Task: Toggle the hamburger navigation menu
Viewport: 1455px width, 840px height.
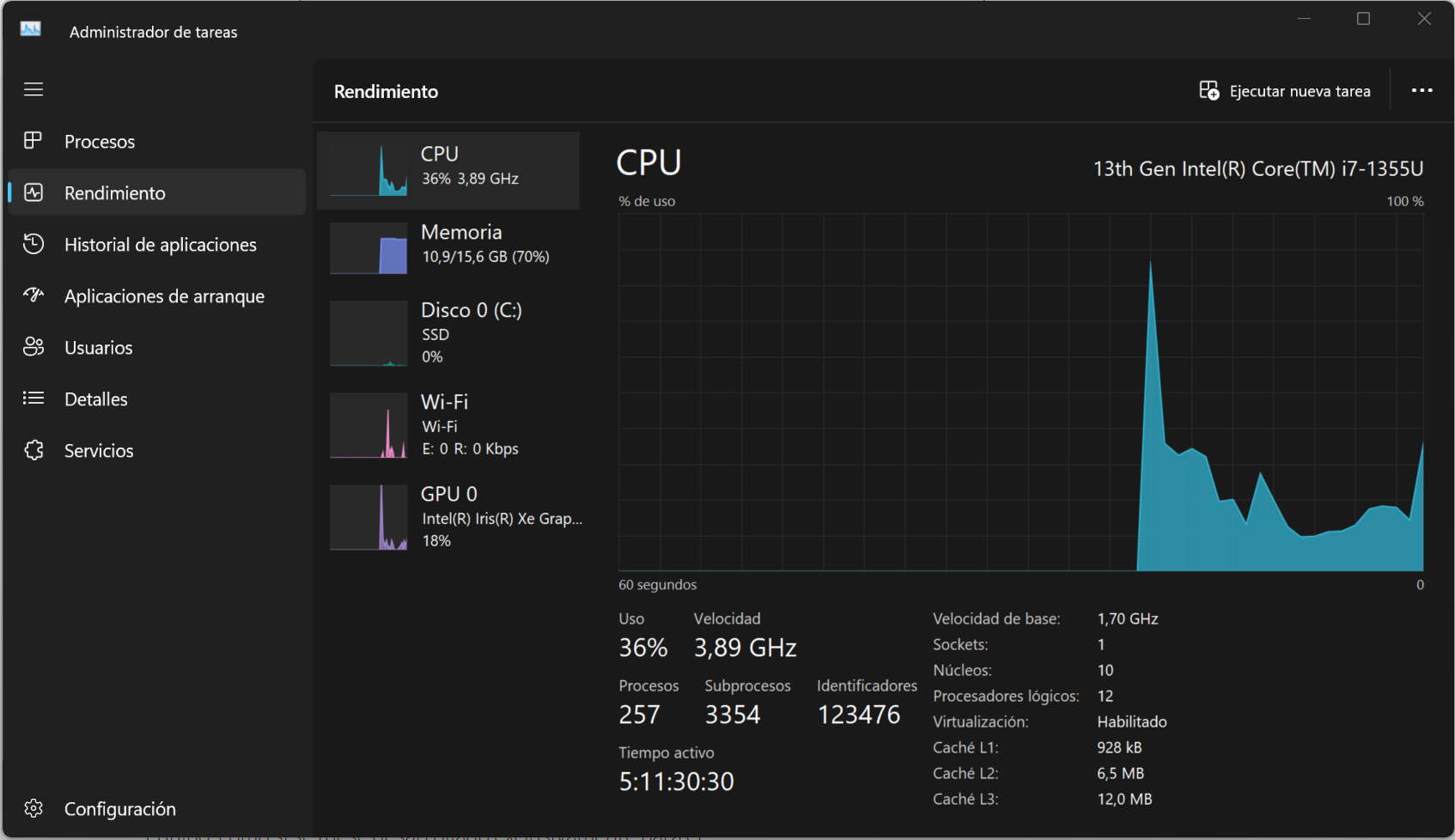Action: 33,89
